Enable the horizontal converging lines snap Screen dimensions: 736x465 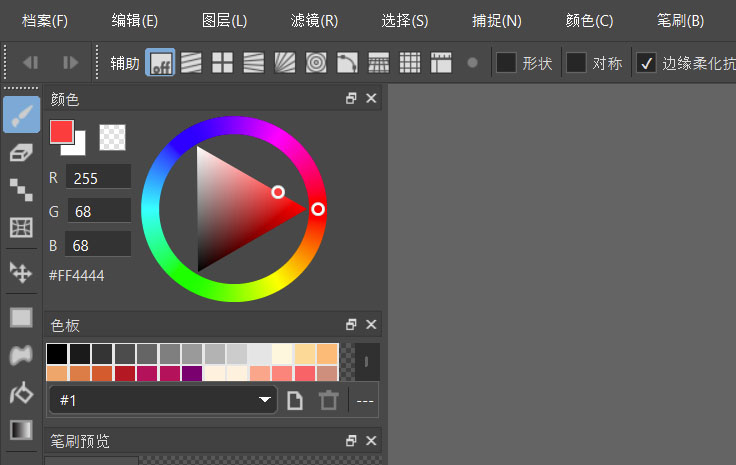(253, 62)
